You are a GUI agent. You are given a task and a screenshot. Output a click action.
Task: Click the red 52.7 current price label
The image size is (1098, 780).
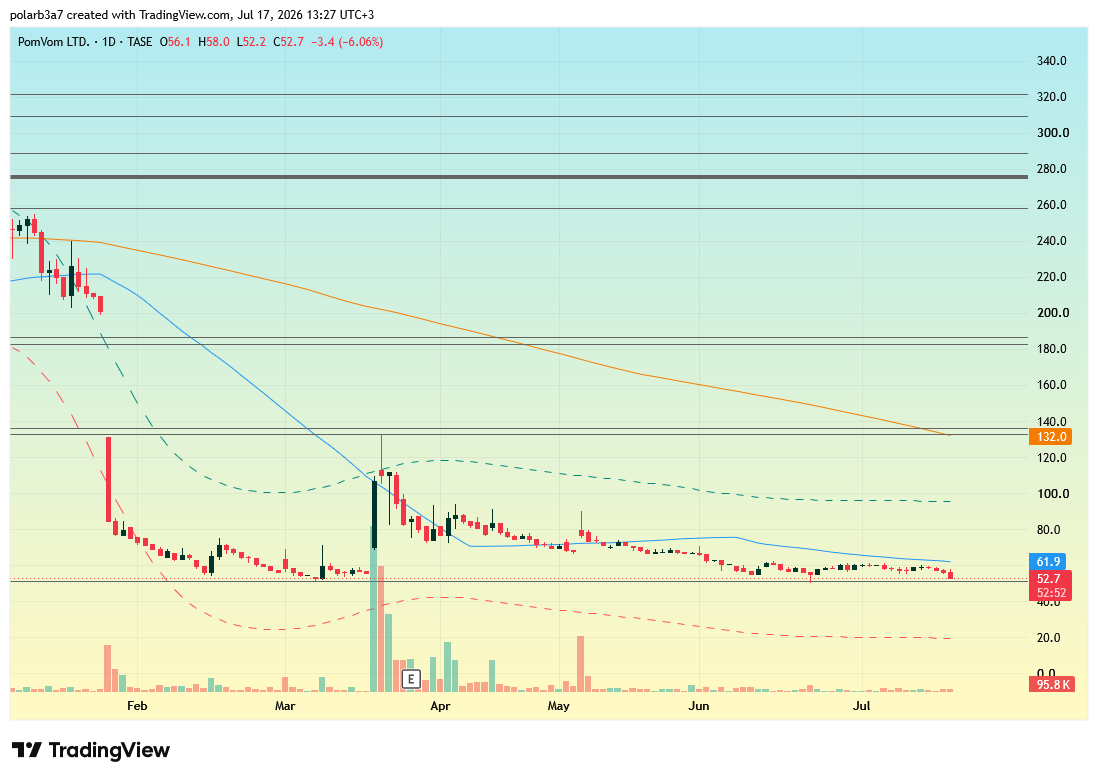tap(1050, 578)
